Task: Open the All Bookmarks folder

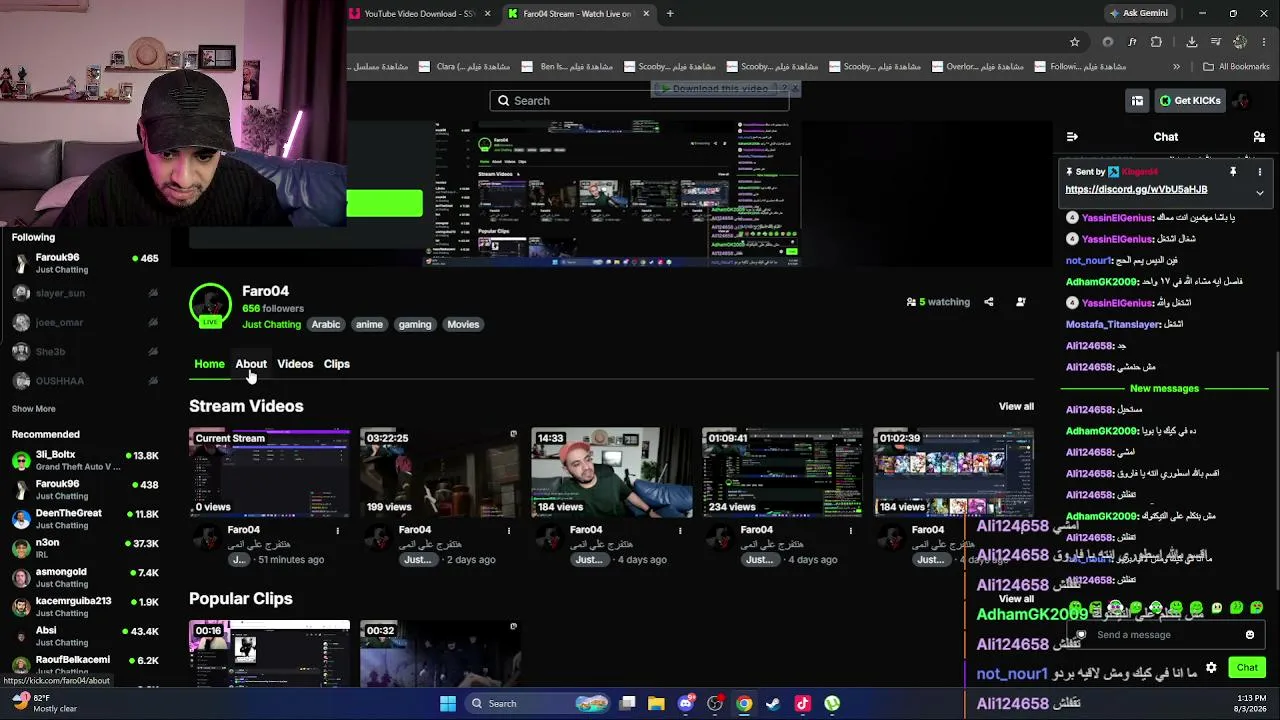Action: 1236,67
